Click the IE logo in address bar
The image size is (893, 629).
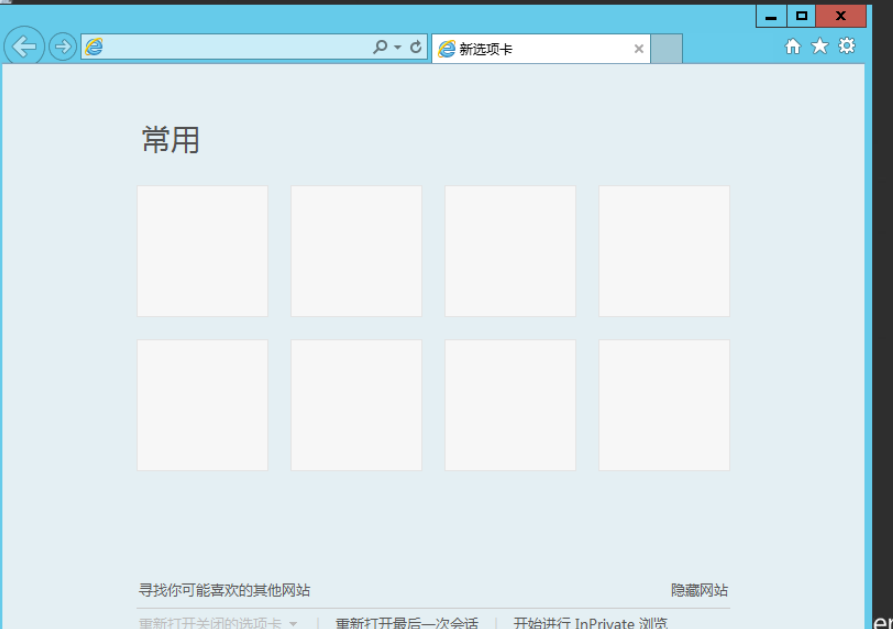pos(94,47)
